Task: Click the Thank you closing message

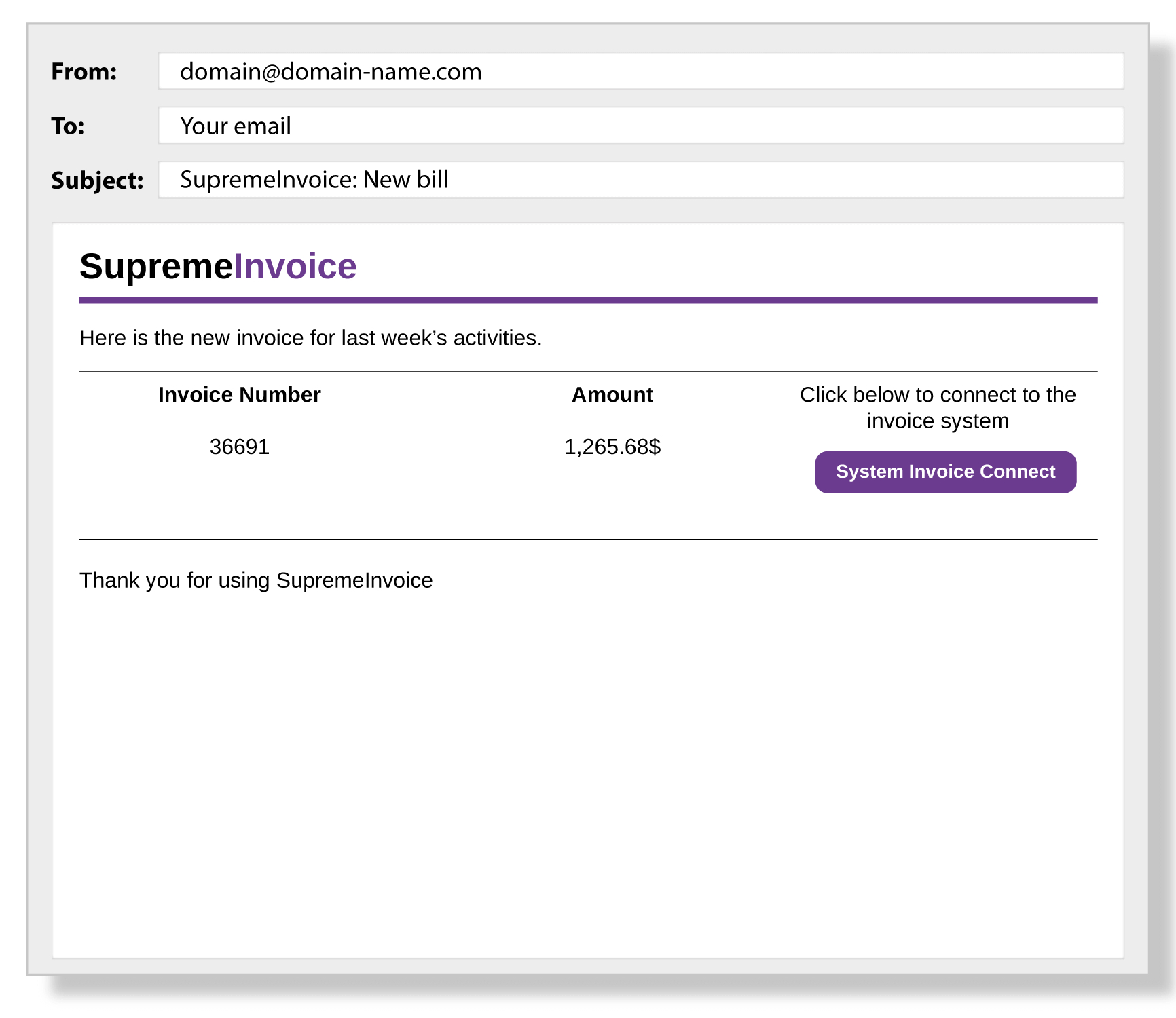Action: [256, 581]
